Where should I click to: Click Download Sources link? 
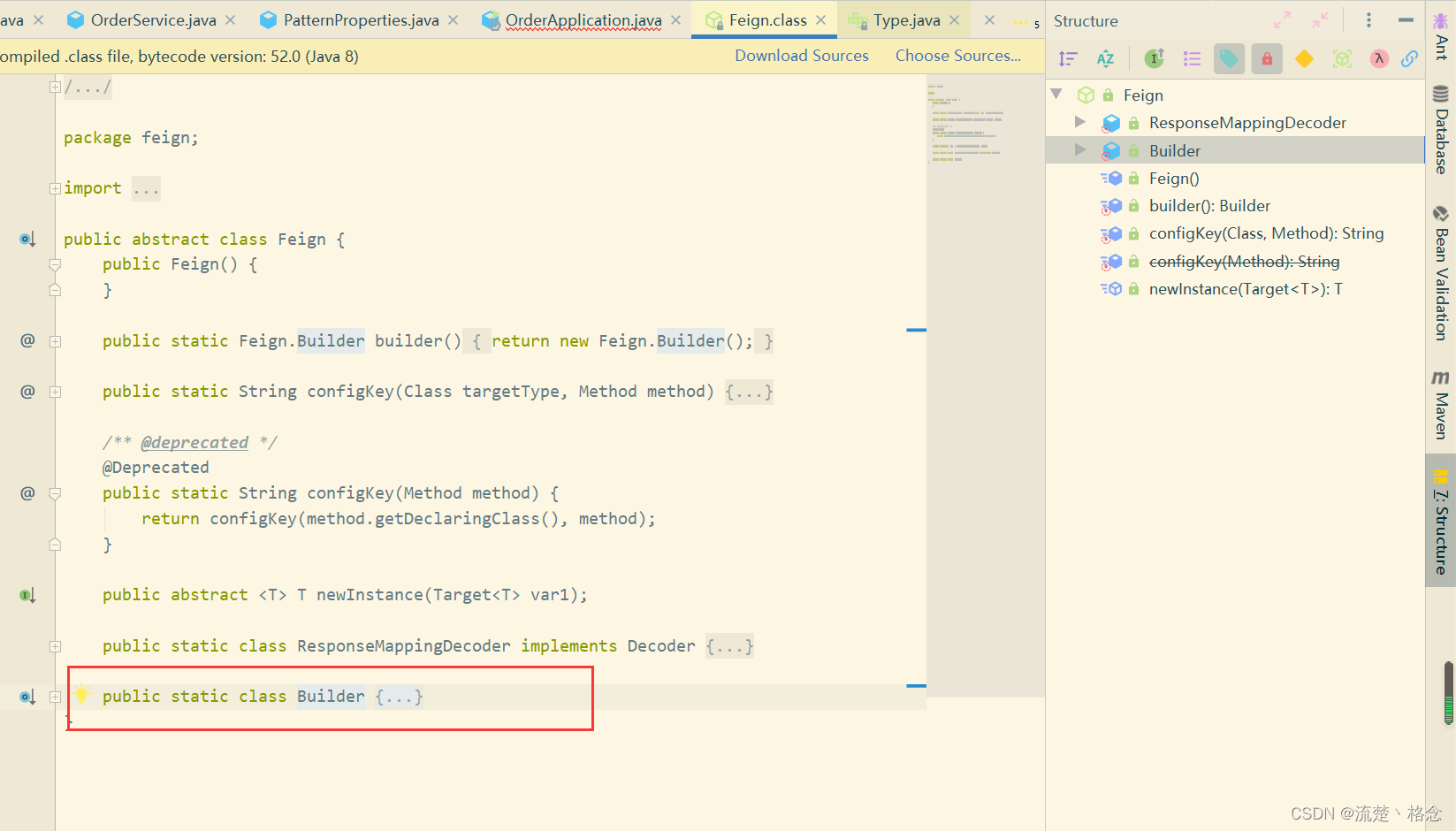point(802,56)
